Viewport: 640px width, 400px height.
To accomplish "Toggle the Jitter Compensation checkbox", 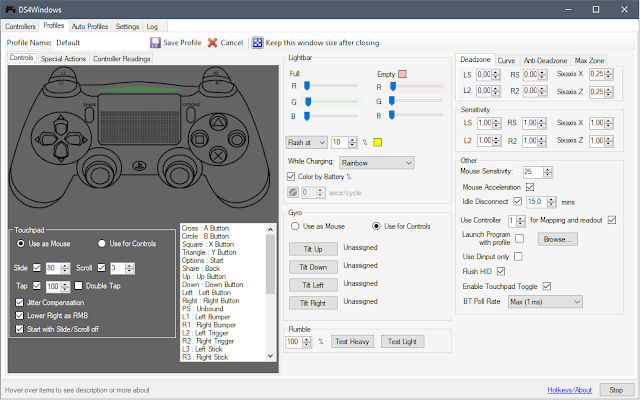I will point(19,302).
